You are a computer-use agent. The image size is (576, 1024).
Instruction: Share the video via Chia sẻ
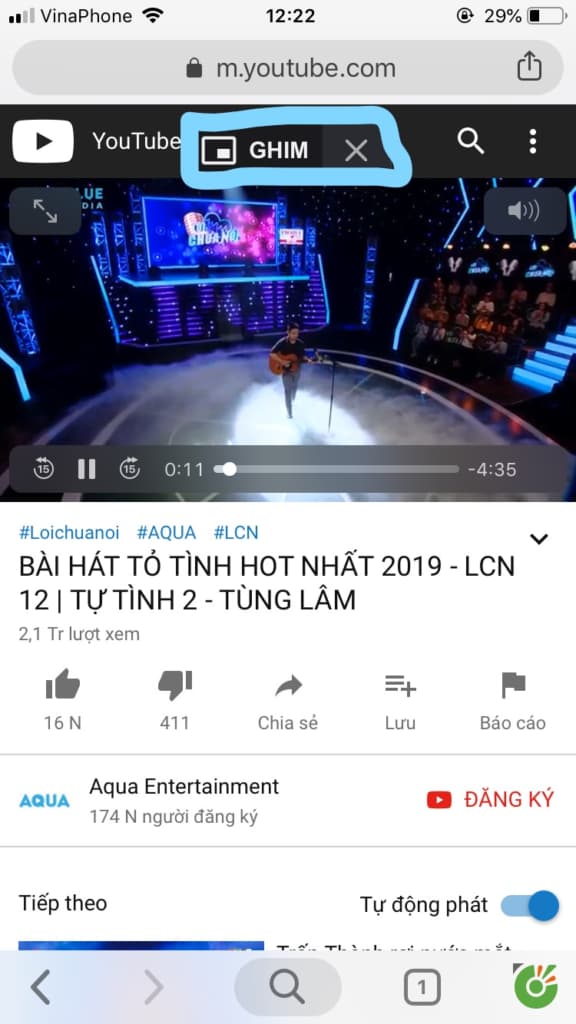pos(288,699)
